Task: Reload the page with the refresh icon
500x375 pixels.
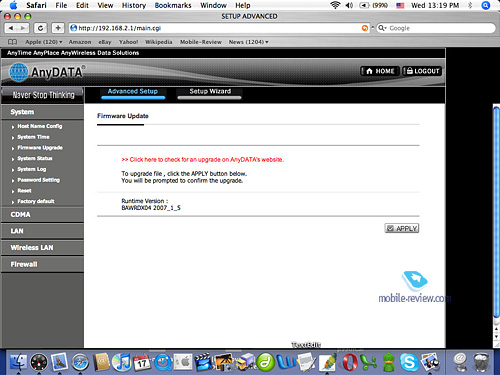Action: pyautogui.click(x=40, y=28)
